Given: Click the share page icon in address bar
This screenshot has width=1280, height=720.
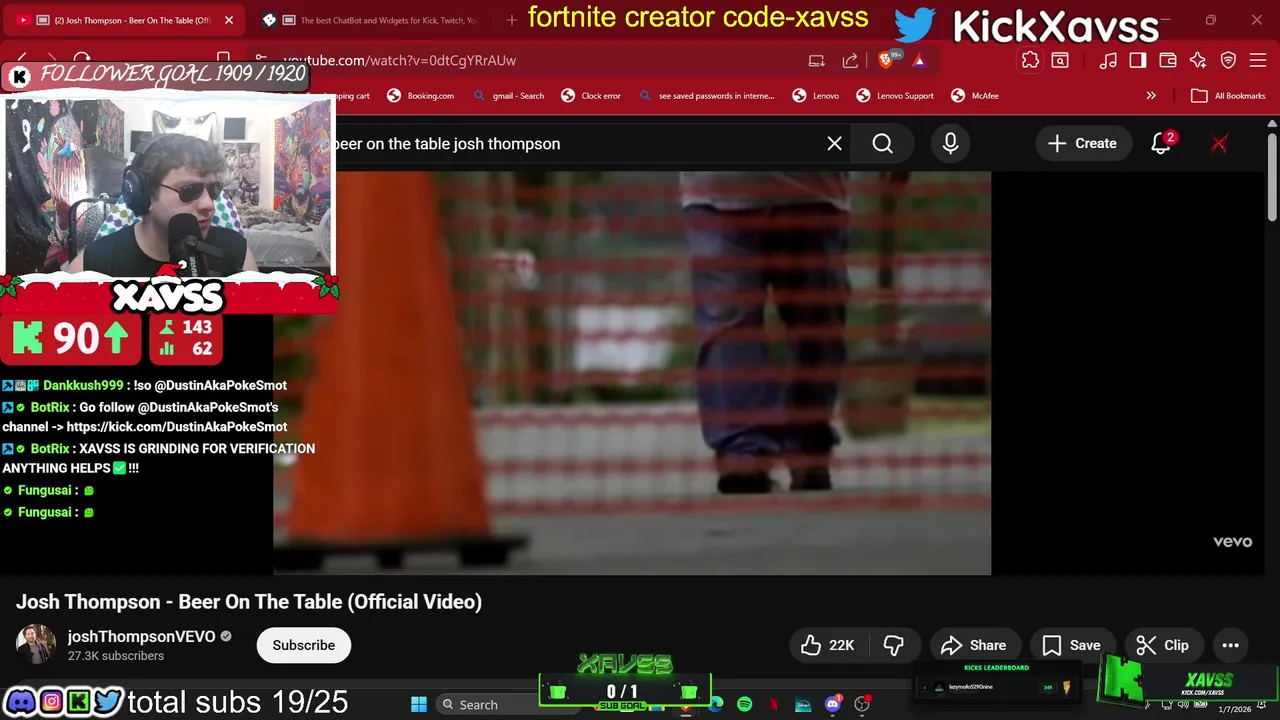Looking at the screenshot, I should click(x=850, y=60).
